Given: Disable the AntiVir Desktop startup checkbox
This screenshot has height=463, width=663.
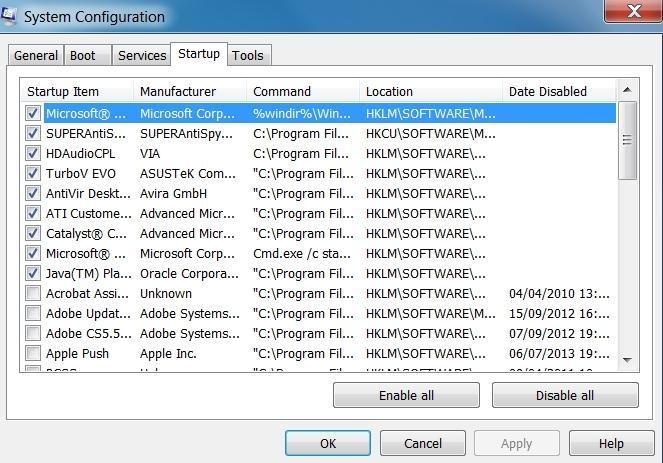Looking at the screenshot, I should tap(33, 193).
